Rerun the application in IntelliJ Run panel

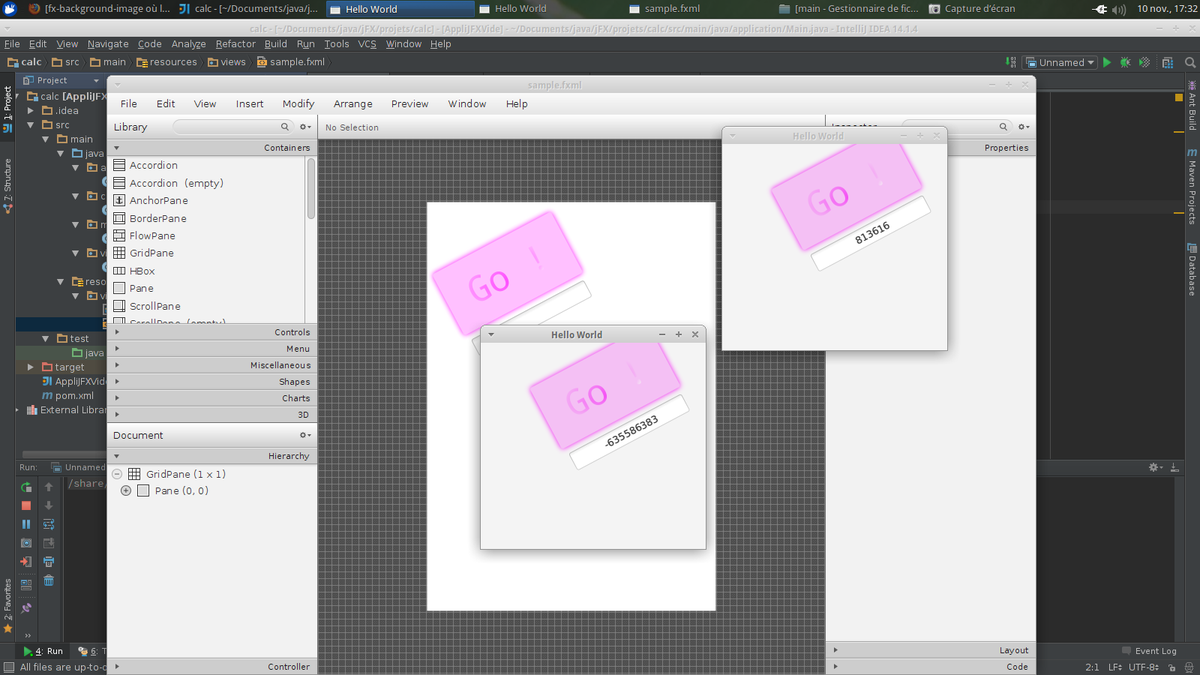pyautogui.click(x=27, y=487)
